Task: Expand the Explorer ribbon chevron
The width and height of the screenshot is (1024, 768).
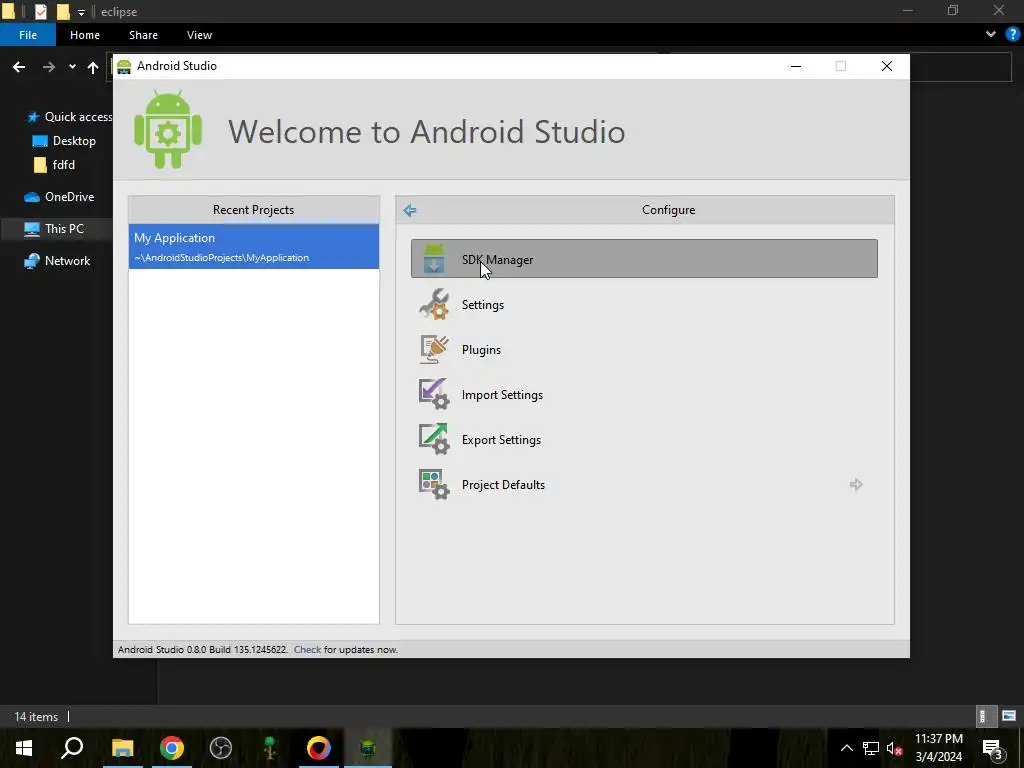Action: point(991,35)
